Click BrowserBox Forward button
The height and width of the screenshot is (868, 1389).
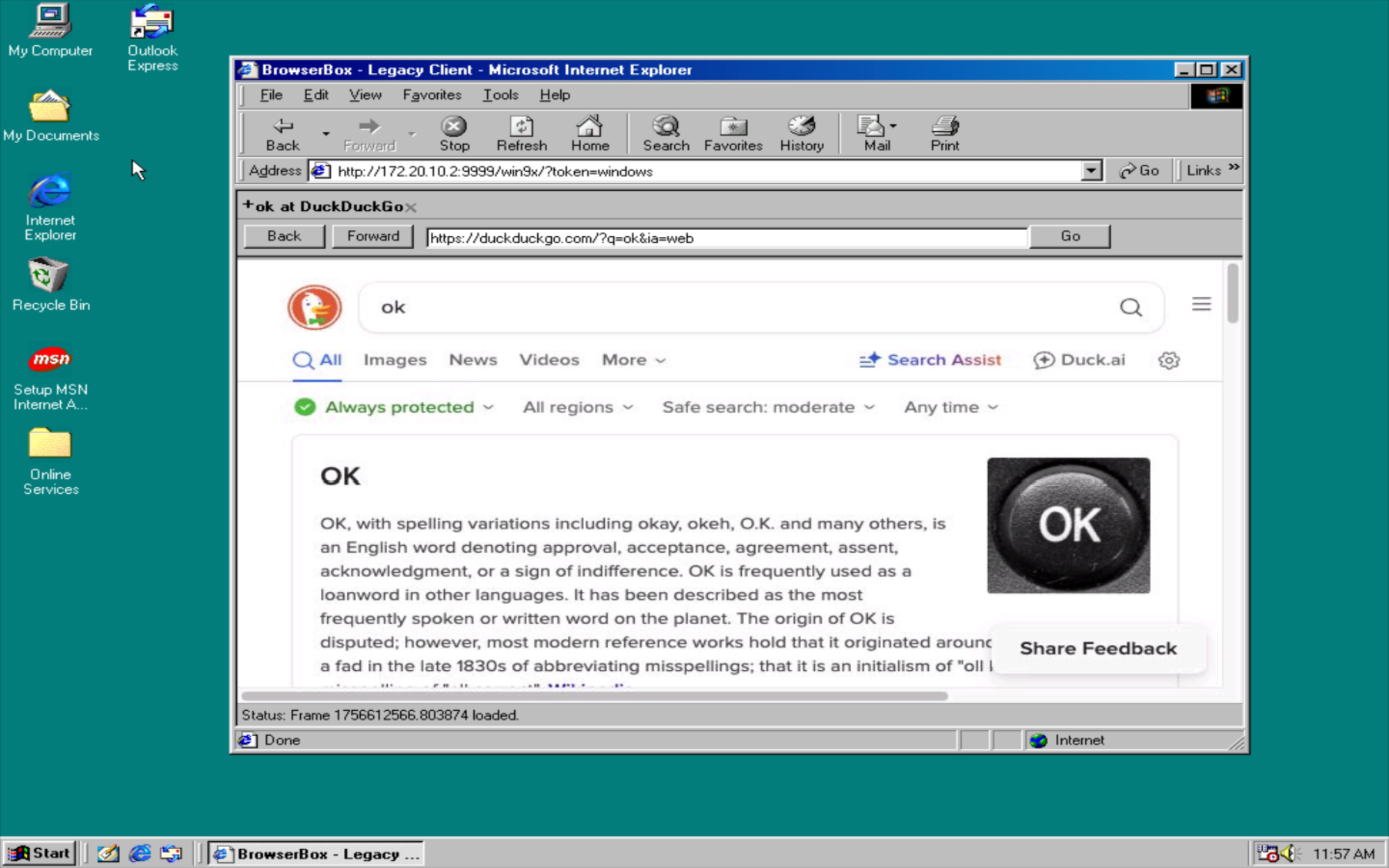coord(373,236)
